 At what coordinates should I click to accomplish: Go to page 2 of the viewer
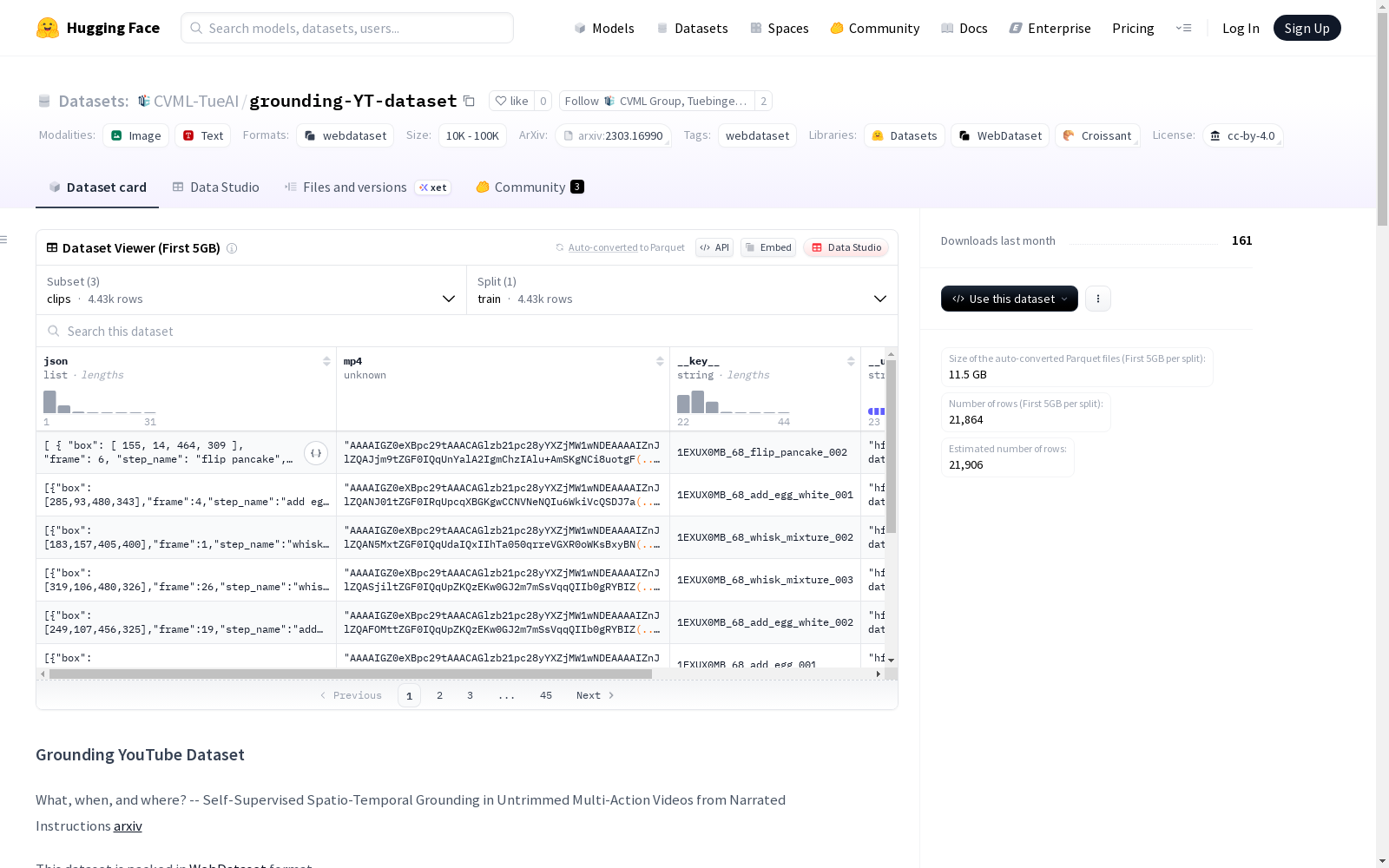coord(440,695)
